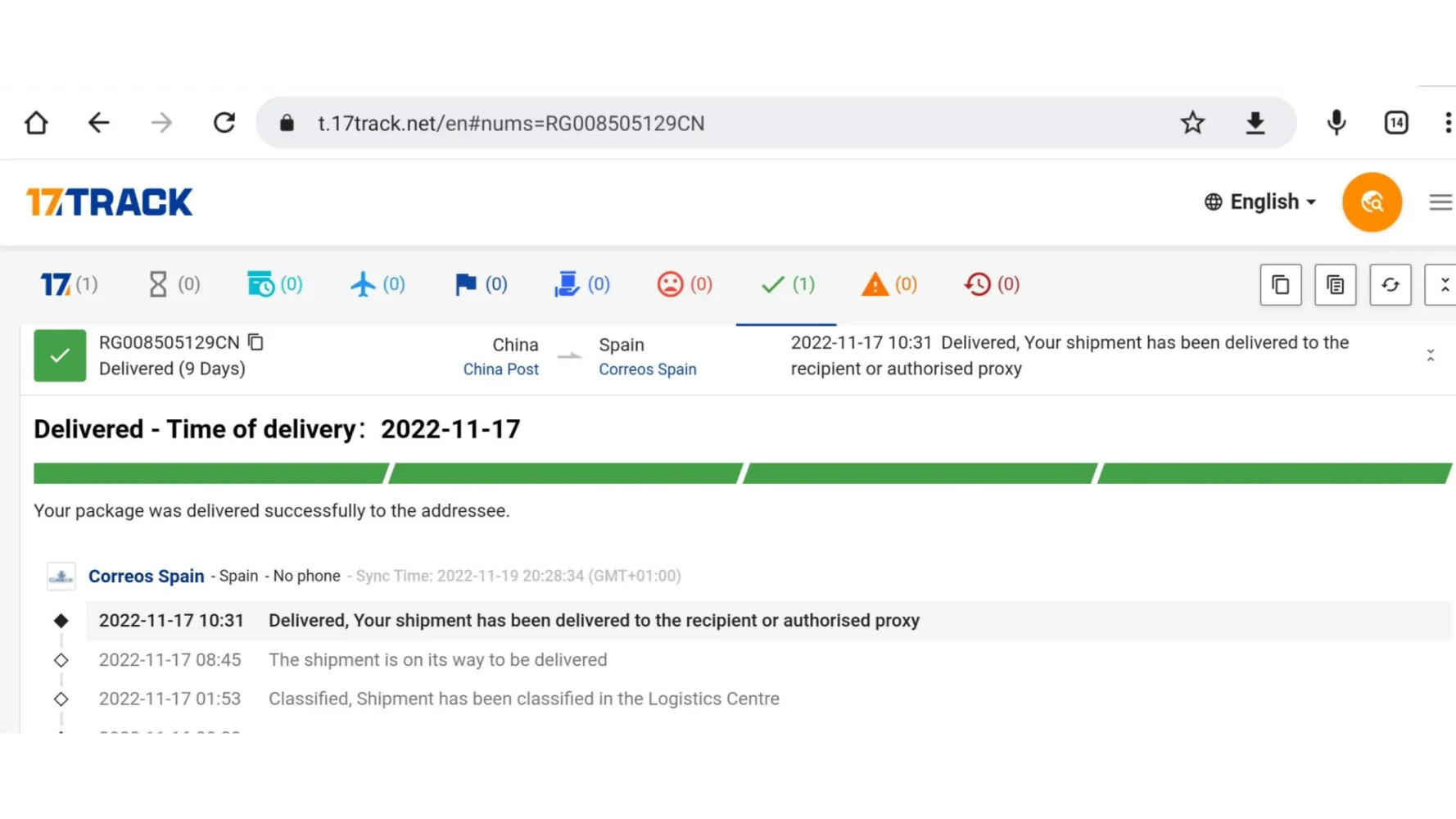1456x819 pixels.
Task: Bookmark this page with the star
Action: click(x=1192, y=123)
